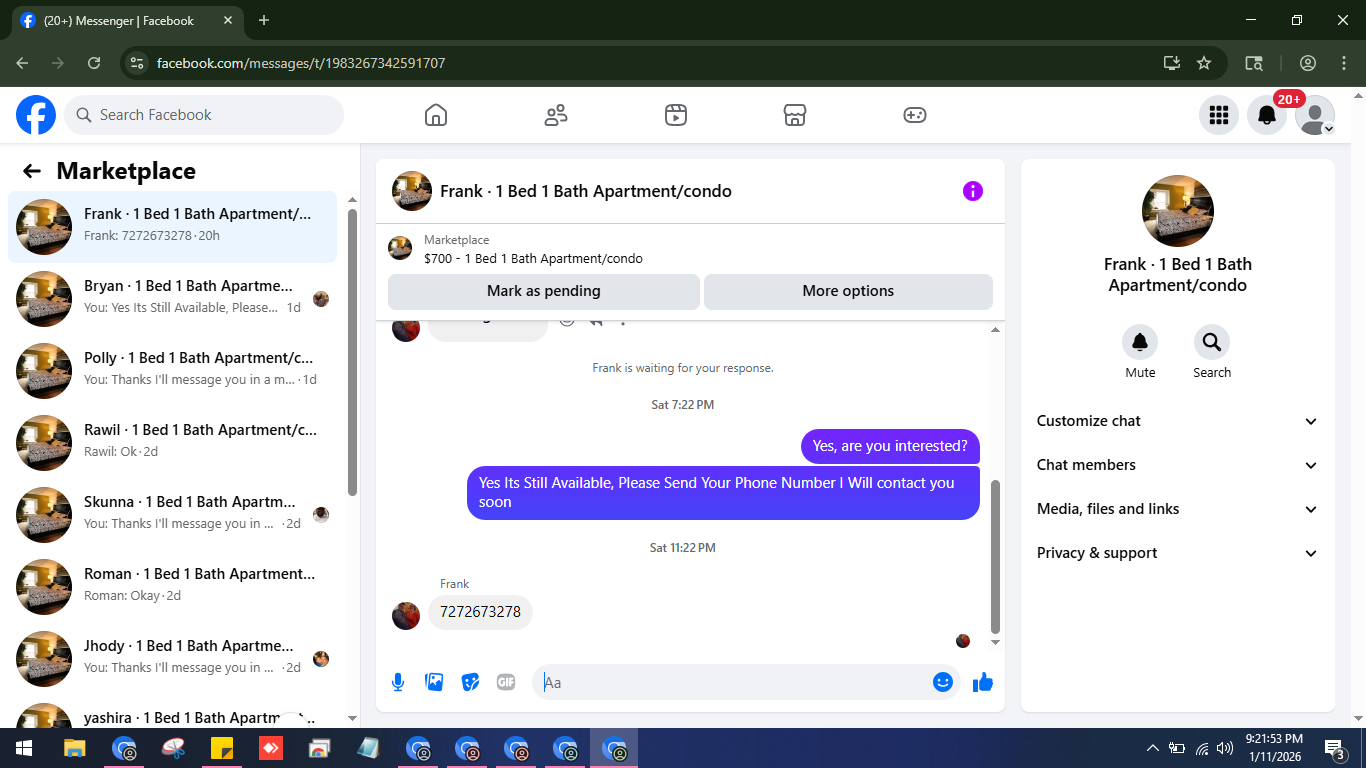Open Chrome profile icon in toolbar
The width and height of the screenshot is (1366, 768).
click(x=1308, y=63)
